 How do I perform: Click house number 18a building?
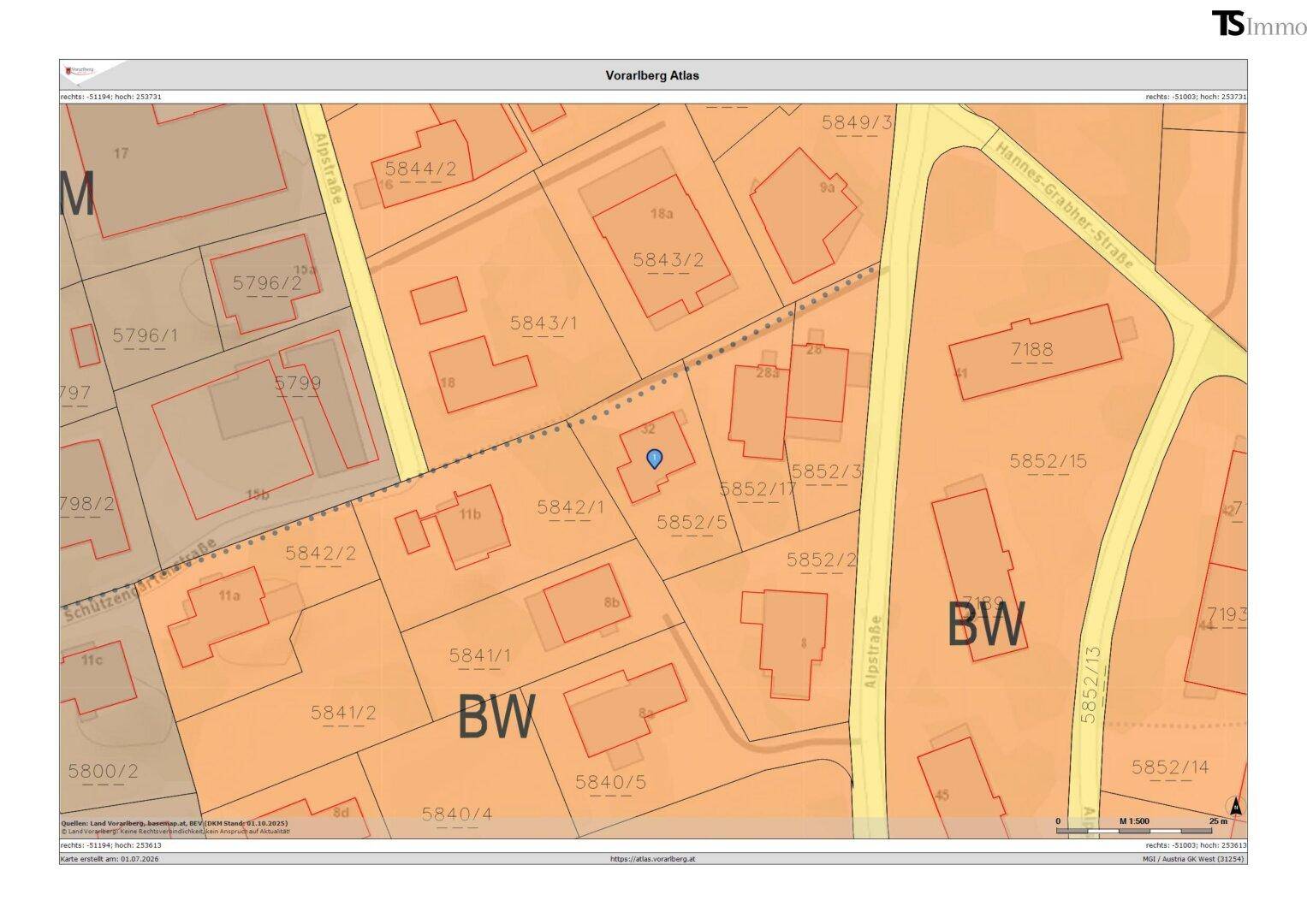(x=662, y=246)
